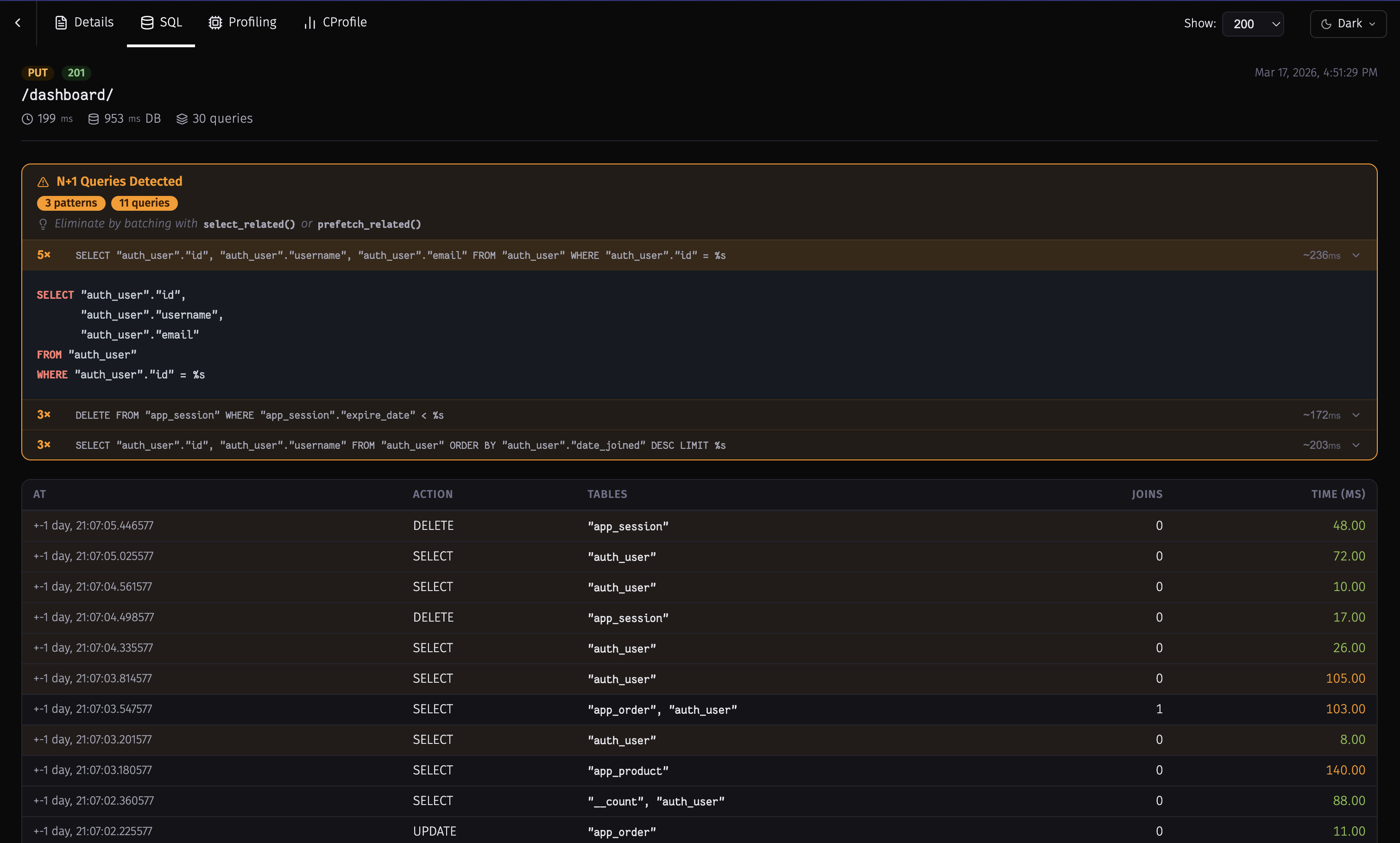Expand the DELETE FROM app_session pattern

pos(1356,415)
